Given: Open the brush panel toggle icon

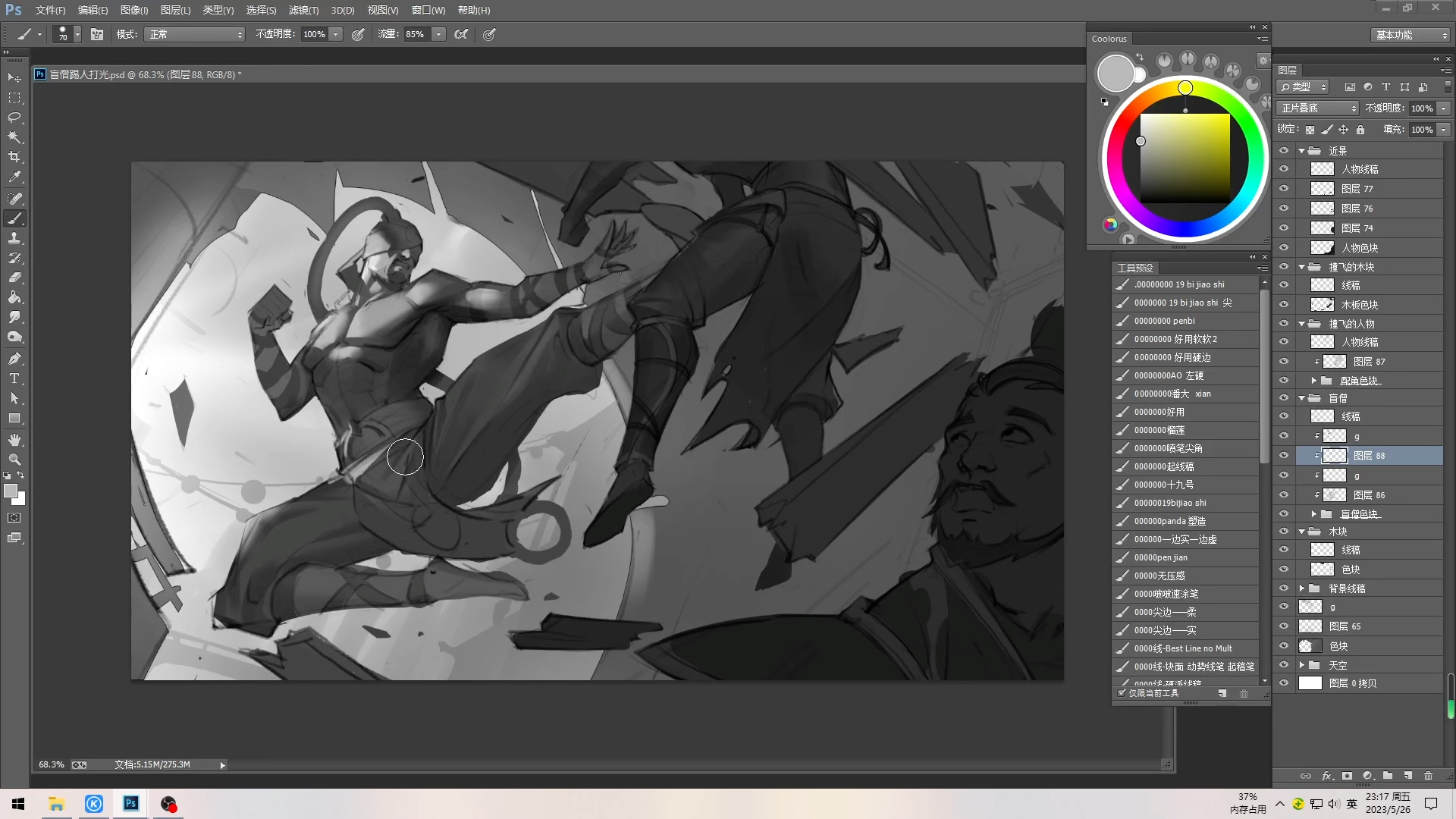Looking at the screenshot, I should (x=97, y=34).
